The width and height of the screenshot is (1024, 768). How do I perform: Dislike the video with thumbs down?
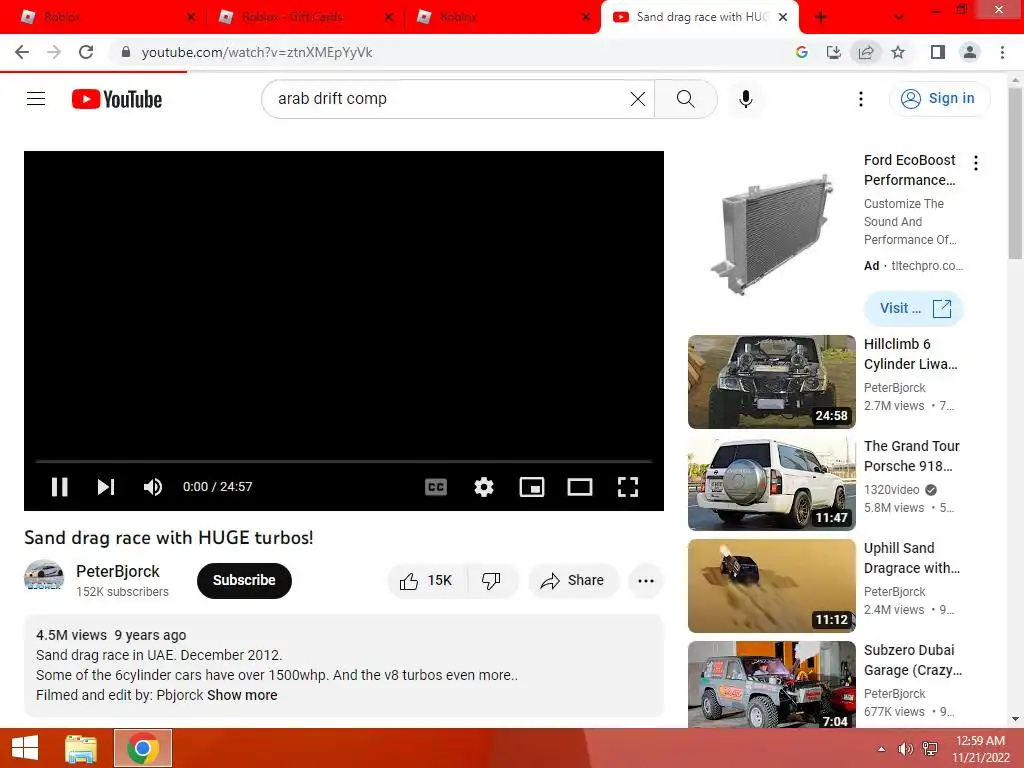tap(492, 581)
